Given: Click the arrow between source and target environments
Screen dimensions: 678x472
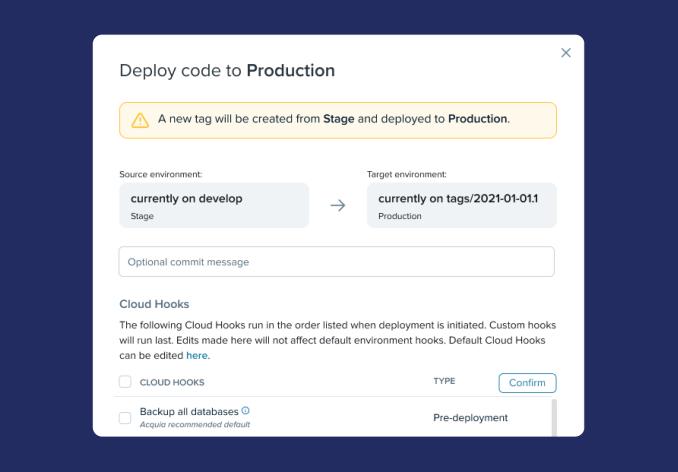Looking at the screenshot, I should tap(338, 205).
